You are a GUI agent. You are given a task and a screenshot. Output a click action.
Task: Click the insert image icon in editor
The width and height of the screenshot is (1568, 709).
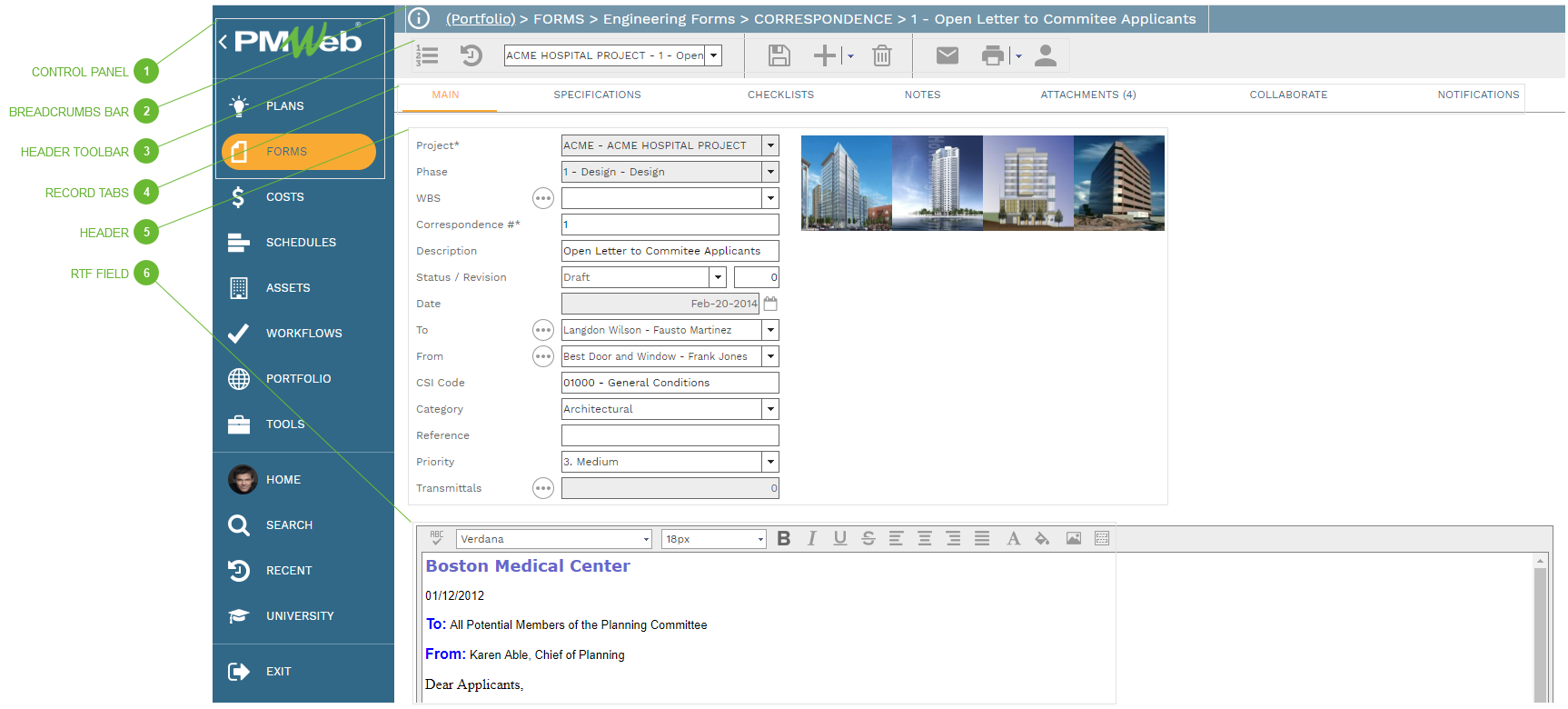tap(1073, 539)
